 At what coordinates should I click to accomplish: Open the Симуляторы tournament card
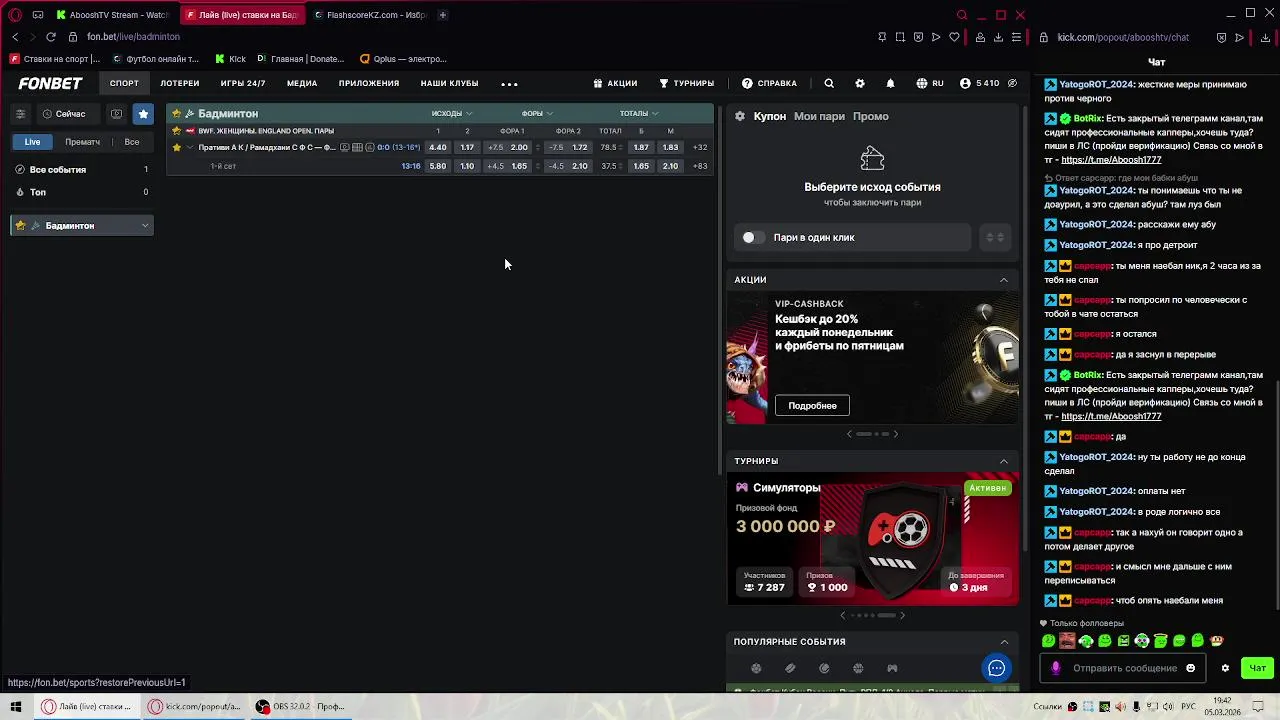[x=873, y=539]
